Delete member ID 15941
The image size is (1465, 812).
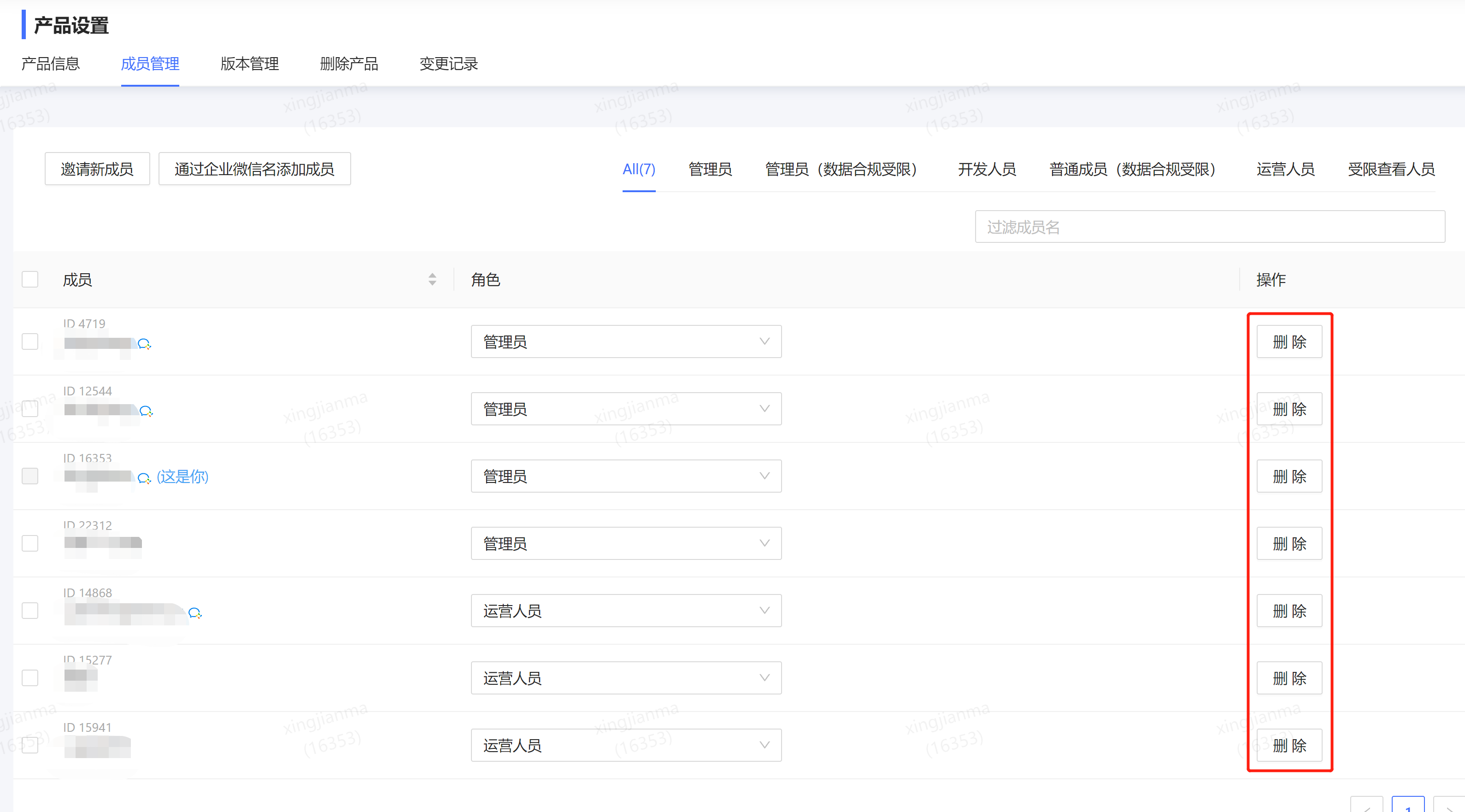[x=1289, y=745]
